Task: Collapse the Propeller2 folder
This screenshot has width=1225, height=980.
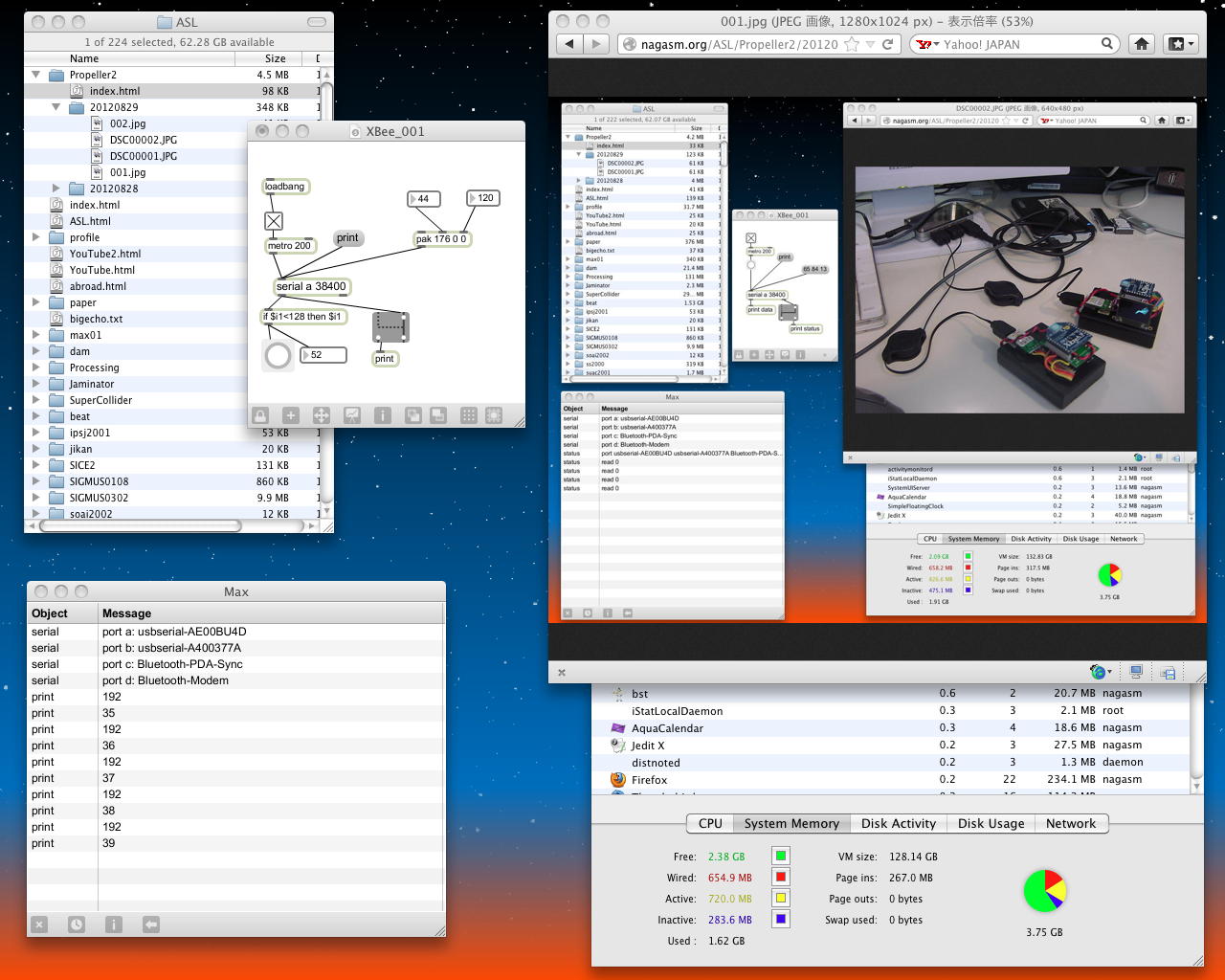Action: 36,75
